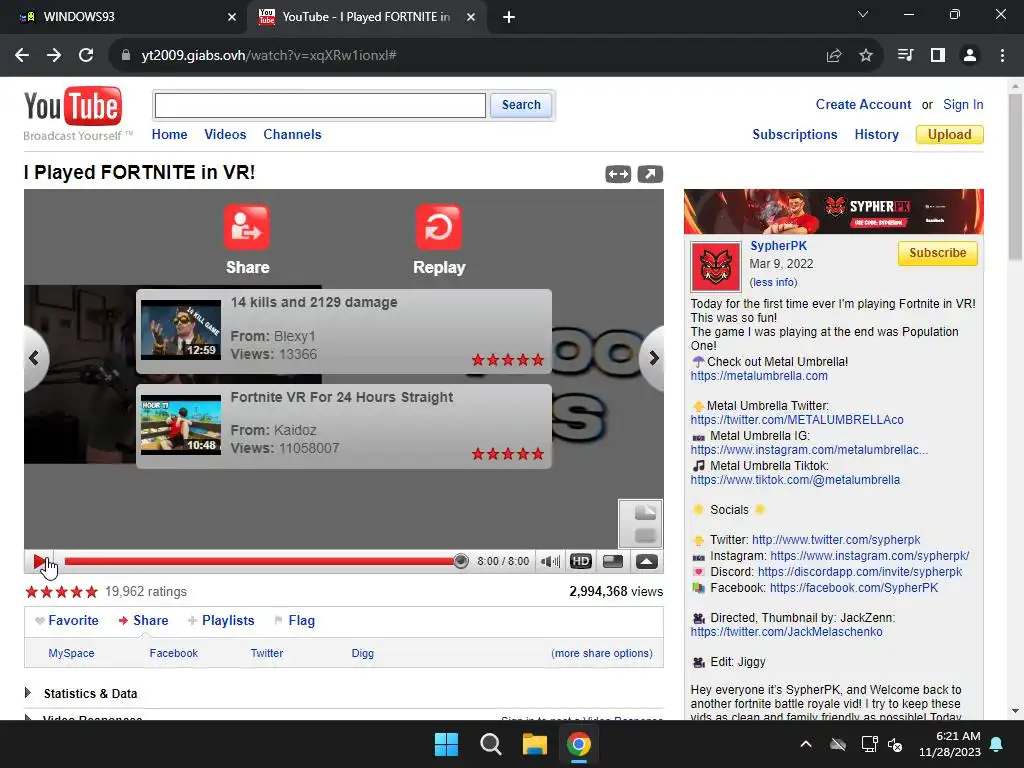Click the SypherPK channel avatar
The height and width of the screenshot is (768, 1024).
(x=716, y=266)
